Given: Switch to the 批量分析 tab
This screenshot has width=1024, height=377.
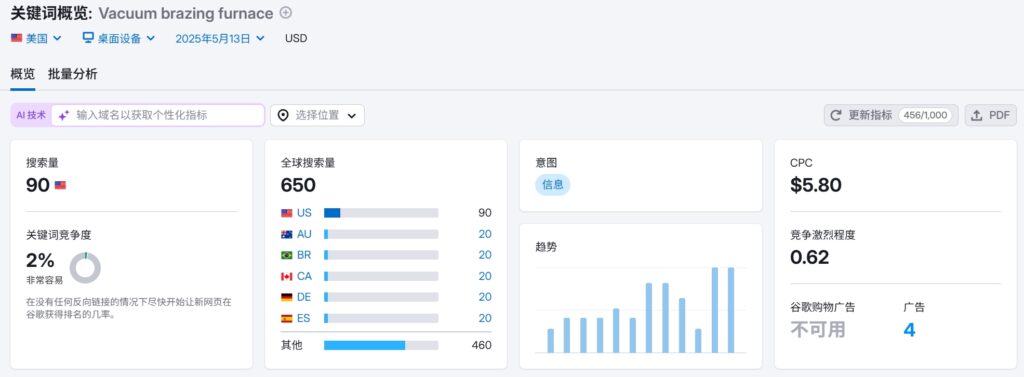Looking at the screenshot, I should (72, 74).
